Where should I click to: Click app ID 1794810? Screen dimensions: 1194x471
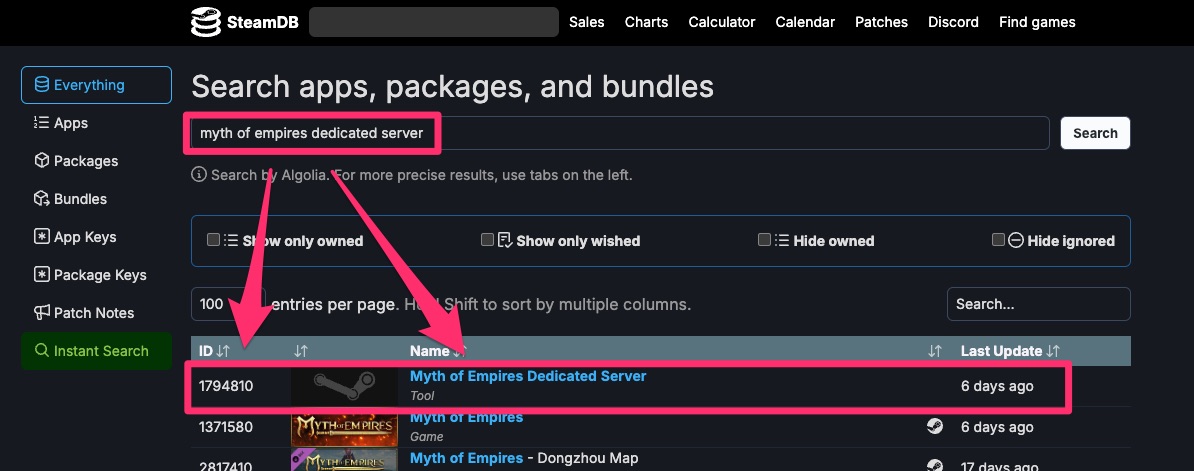tap(226, 386)
